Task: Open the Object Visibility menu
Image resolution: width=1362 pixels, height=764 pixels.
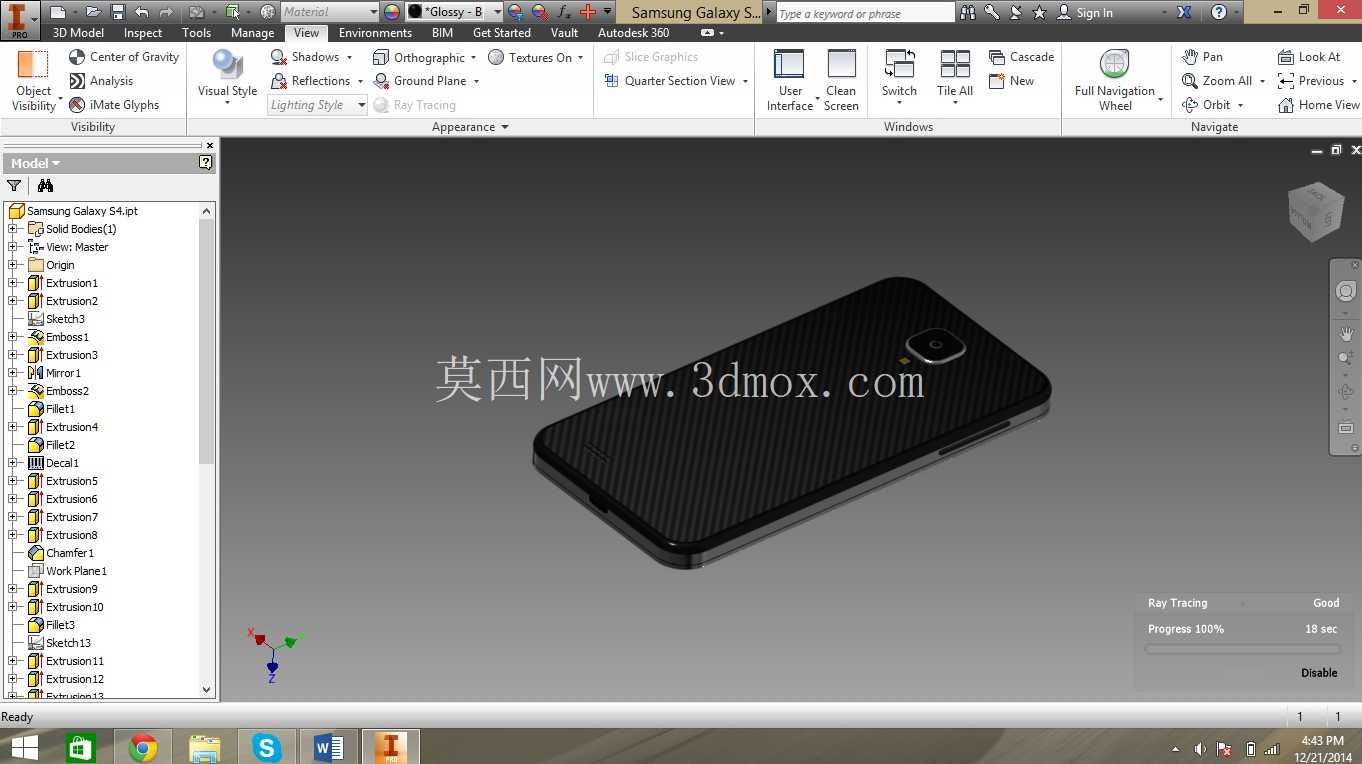Action: (34, 80)
